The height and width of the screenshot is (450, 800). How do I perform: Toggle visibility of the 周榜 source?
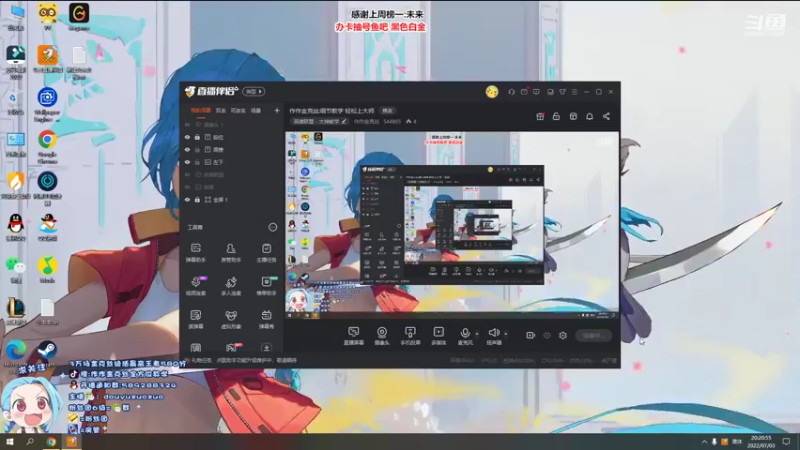click(187, 149)
